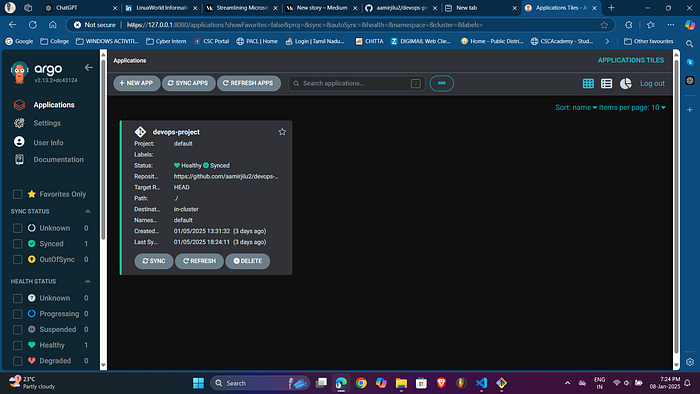Viewport: 700px width, 394px height.
Task: Click the Synced check icon on tile
Action: point(206,166)
